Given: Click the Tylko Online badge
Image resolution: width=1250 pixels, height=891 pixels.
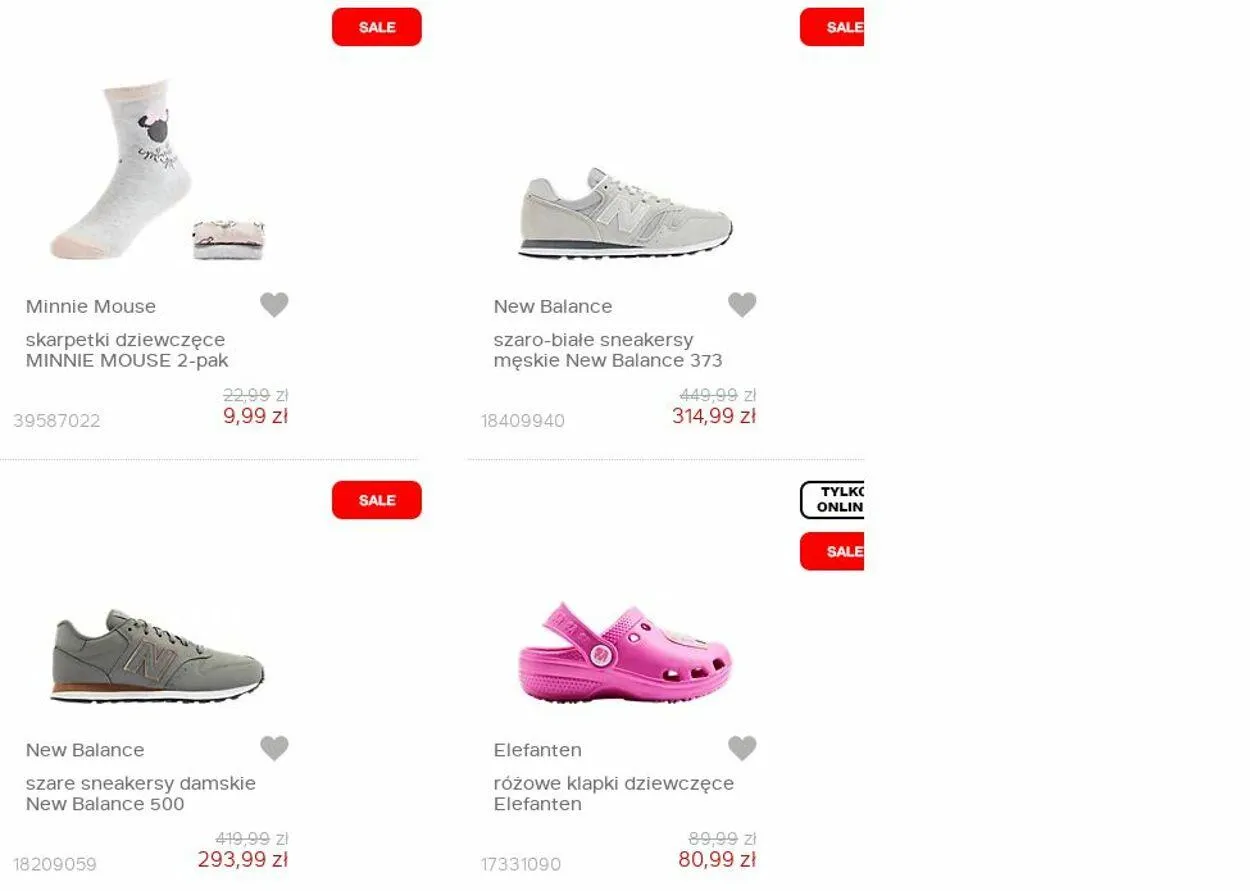Looking at the screenshot, I should pyautogui.click(x=833, y=500).
